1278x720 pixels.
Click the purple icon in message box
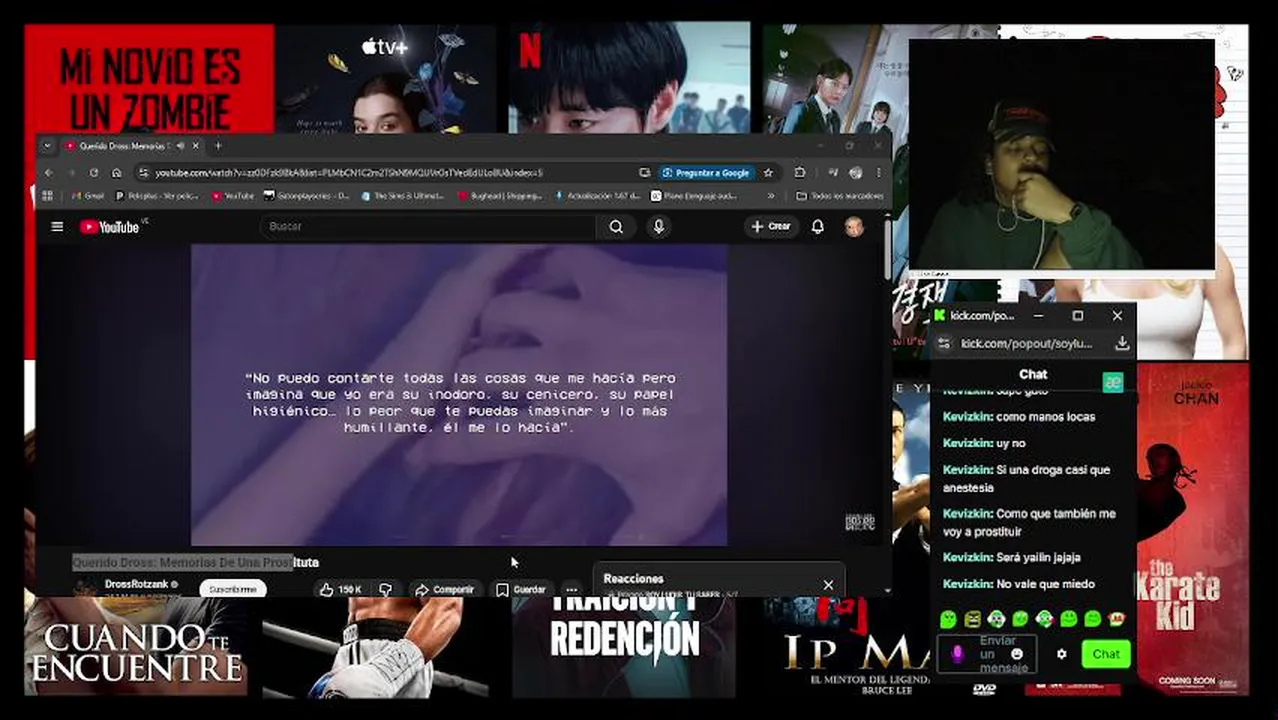(957, 654)
